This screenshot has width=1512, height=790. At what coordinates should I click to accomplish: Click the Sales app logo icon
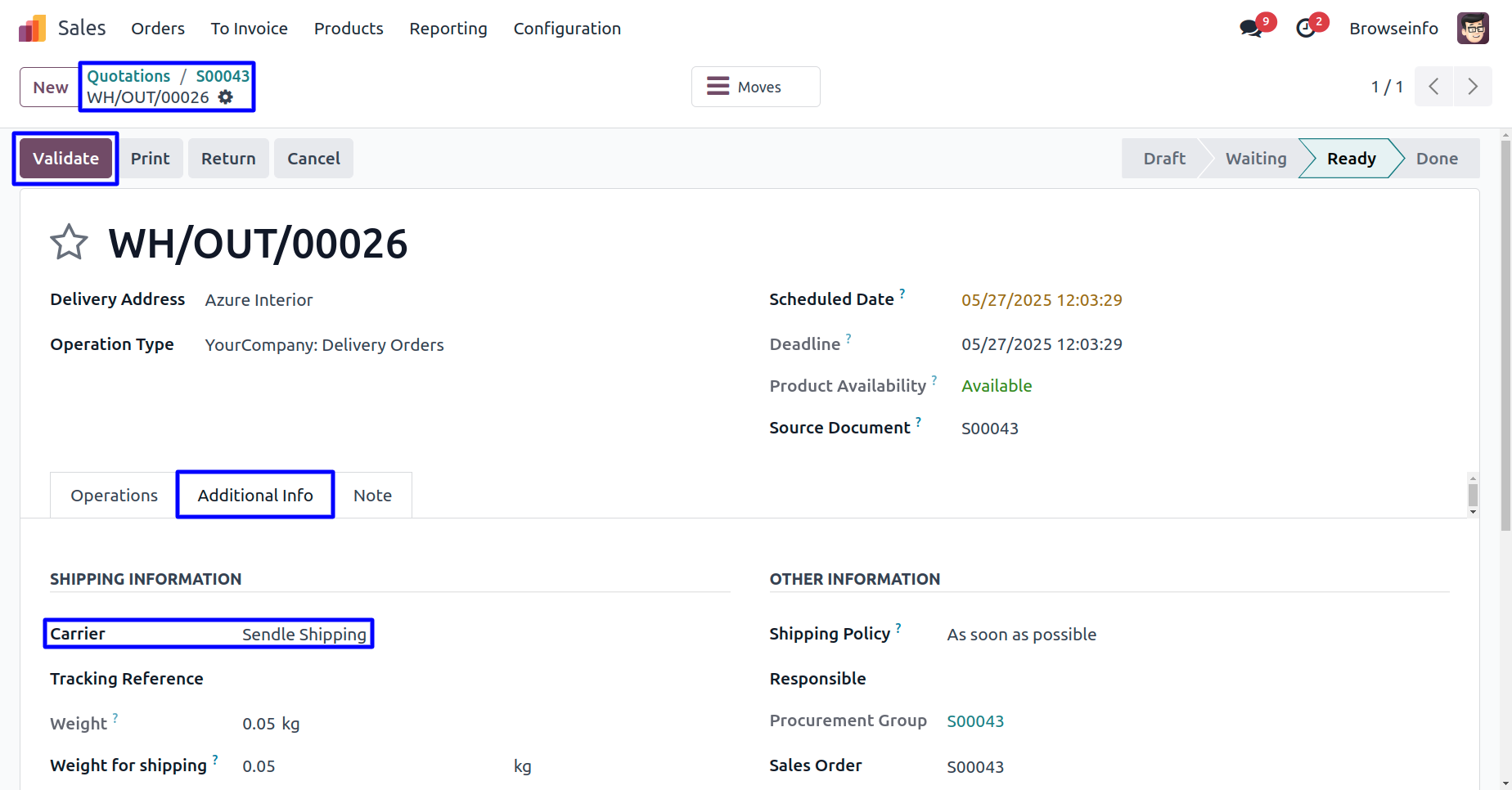tap(32, 29)
